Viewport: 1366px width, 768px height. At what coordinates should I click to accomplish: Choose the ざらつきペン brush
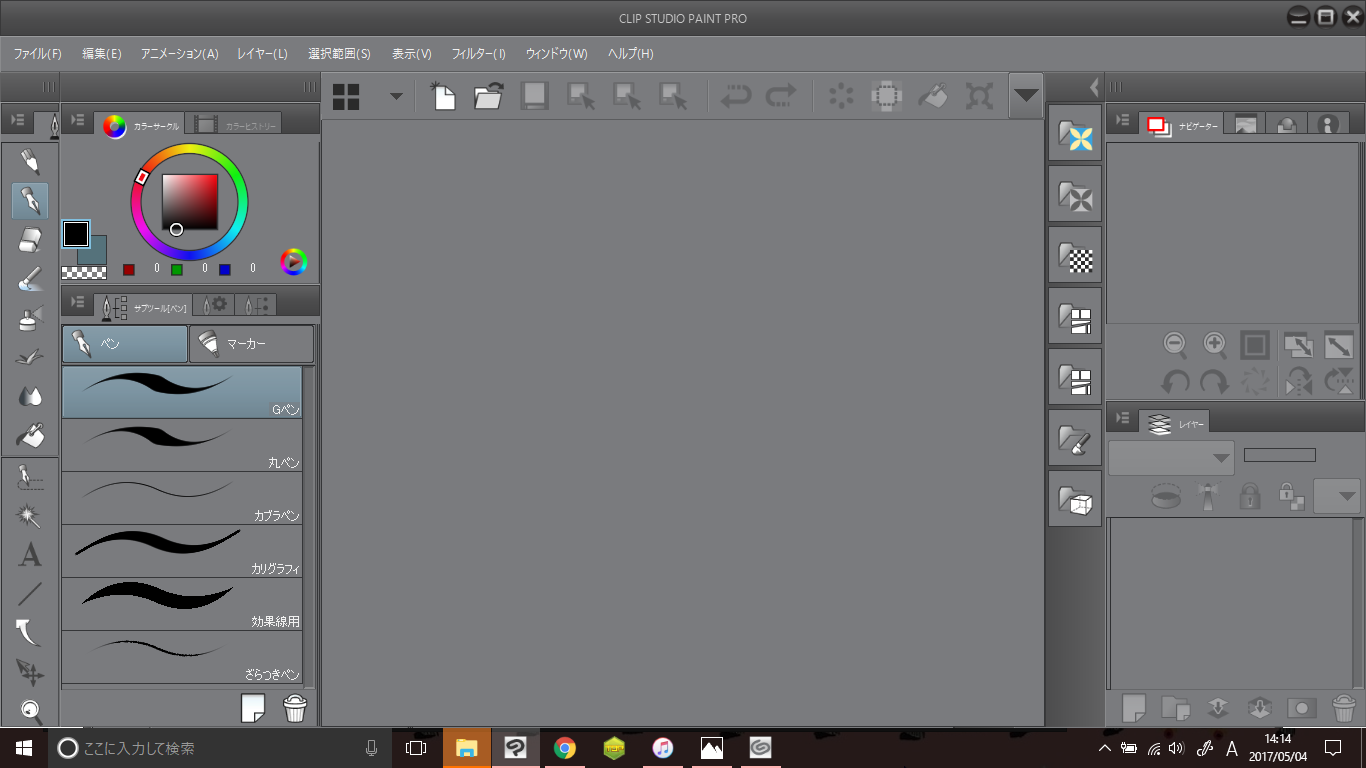click(x=182, y=657)
